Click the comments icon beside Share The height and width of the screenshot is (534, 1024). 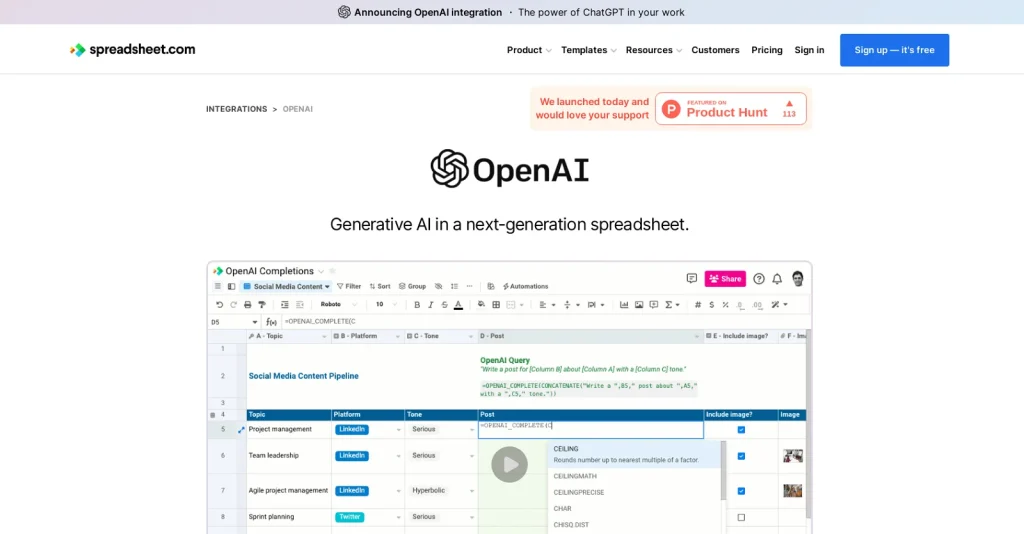691,279
